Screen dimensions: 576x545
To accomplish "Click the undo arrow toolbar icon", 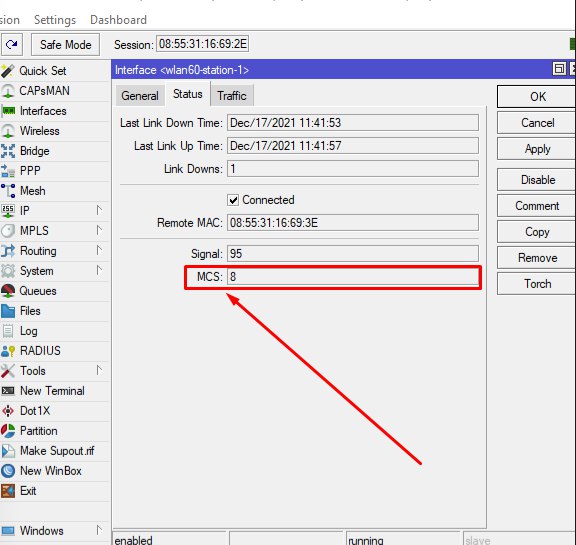I will click(12, 45).
